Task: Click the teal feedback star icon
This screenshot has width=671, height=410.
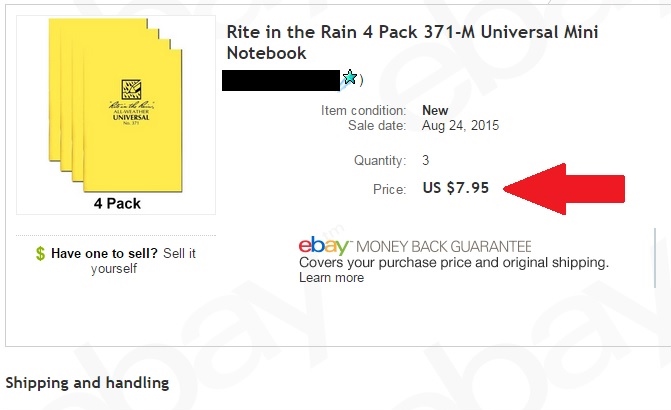Action: [x=349, y=77]
